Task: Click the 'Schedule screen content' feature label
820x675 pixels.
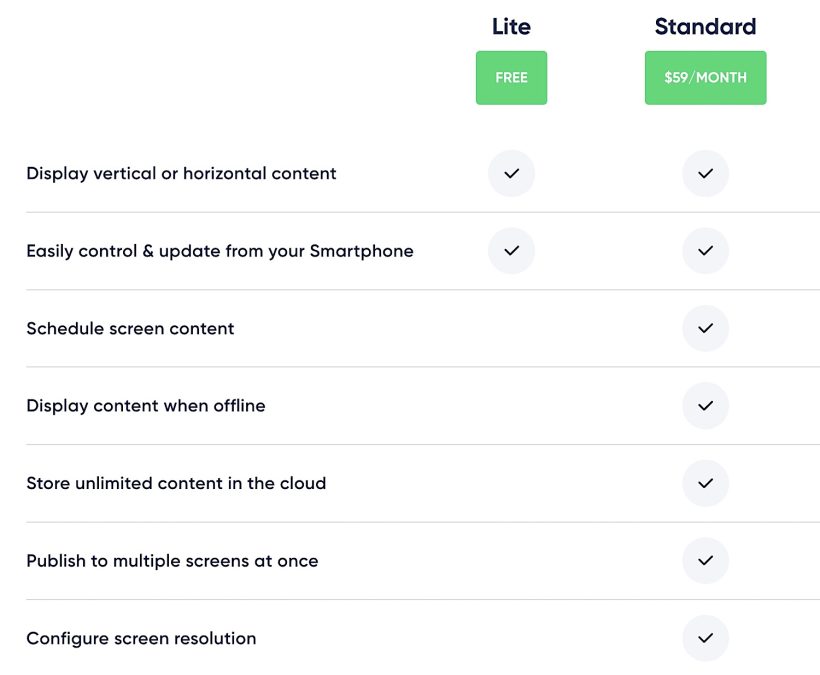Action: click(x=130, y=328)
